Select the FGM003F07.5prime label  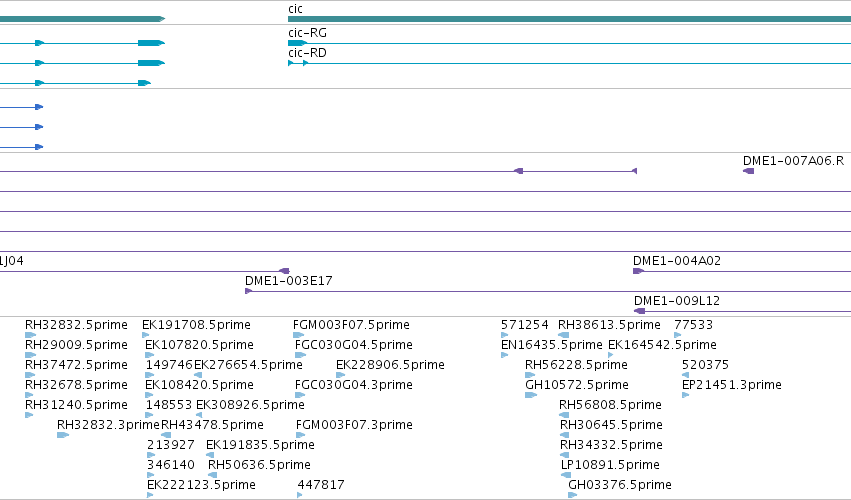pyautogui.click(x=351, y=325)
